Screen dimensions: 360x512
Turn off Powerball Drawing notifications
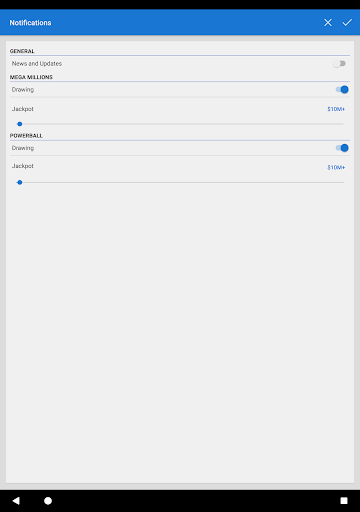(x=342, y=148)
